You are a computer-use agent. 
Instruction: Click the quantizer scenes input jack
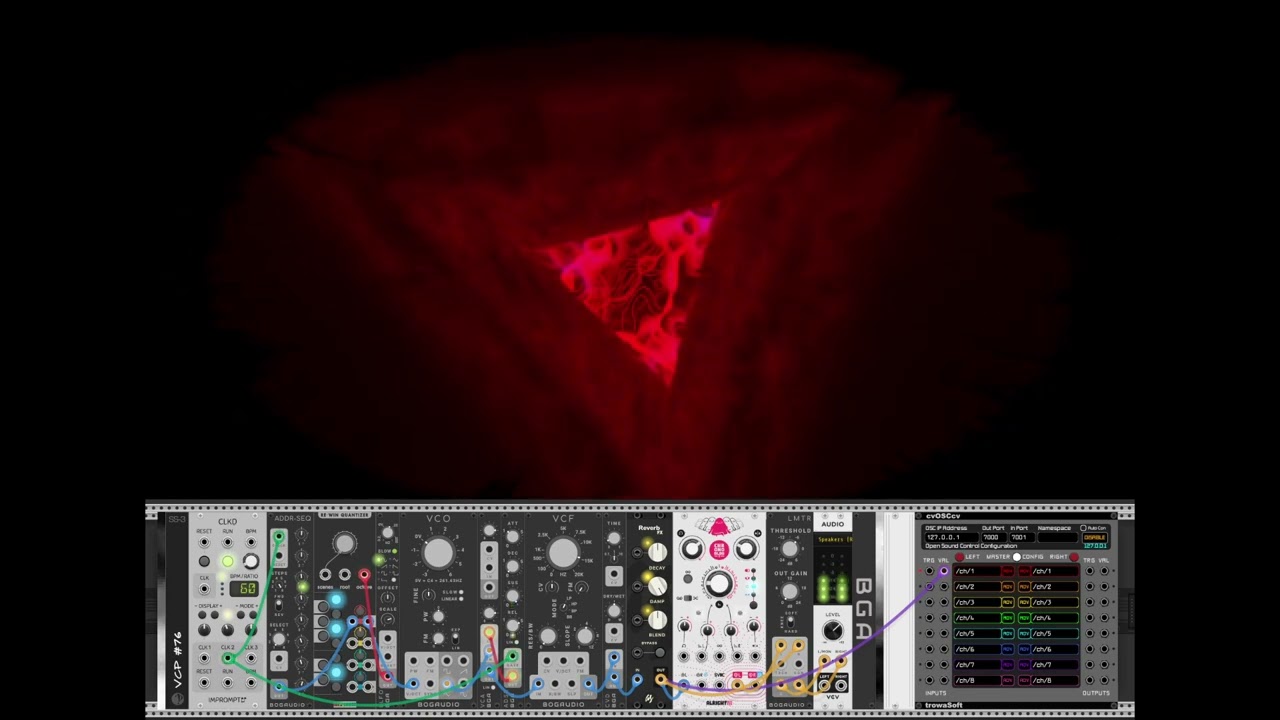tap(325, 575)
